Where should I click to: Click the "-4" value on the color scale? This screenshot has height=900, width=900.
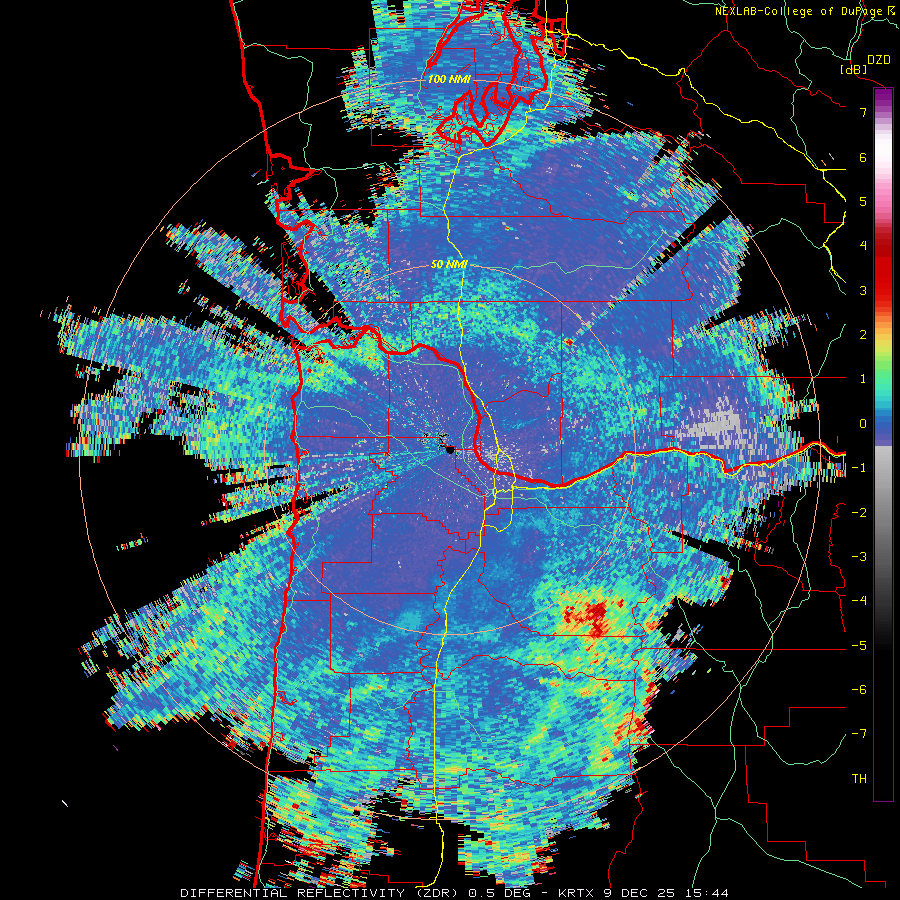click(859, 601)
